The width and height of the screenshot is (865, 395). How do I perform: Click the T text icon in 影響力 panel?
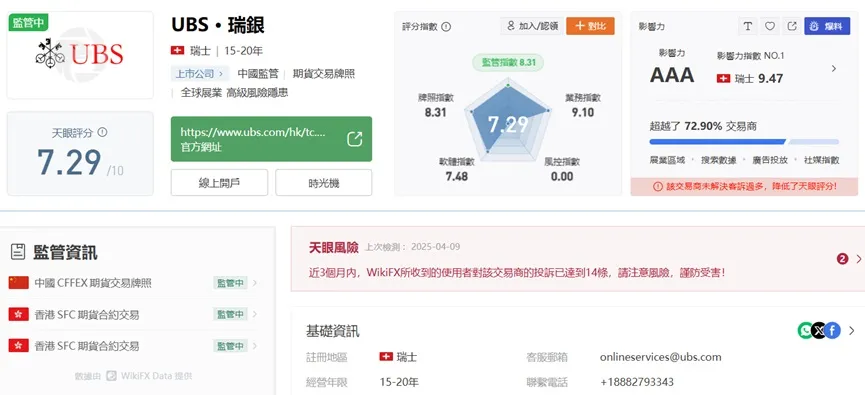pyautogui.click(x=747, y=26)
